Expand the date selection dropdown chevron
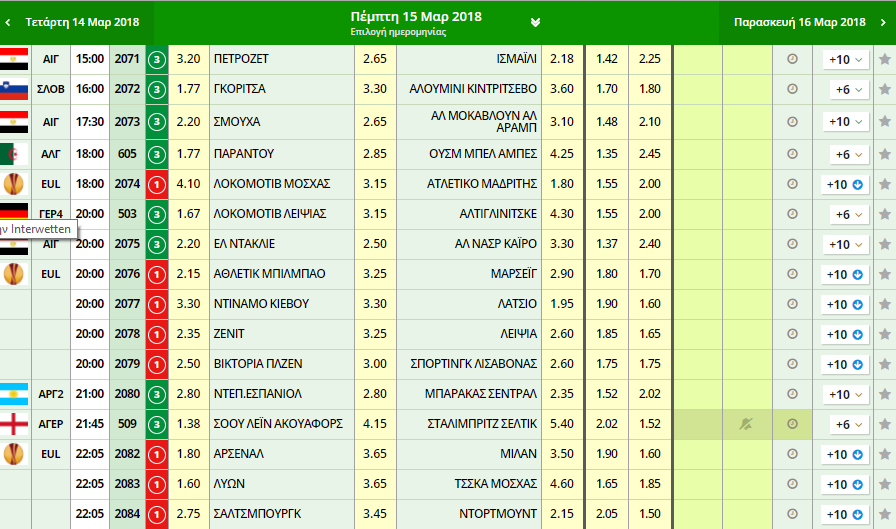This screenshot has width=896, height=529. point(535,22)
